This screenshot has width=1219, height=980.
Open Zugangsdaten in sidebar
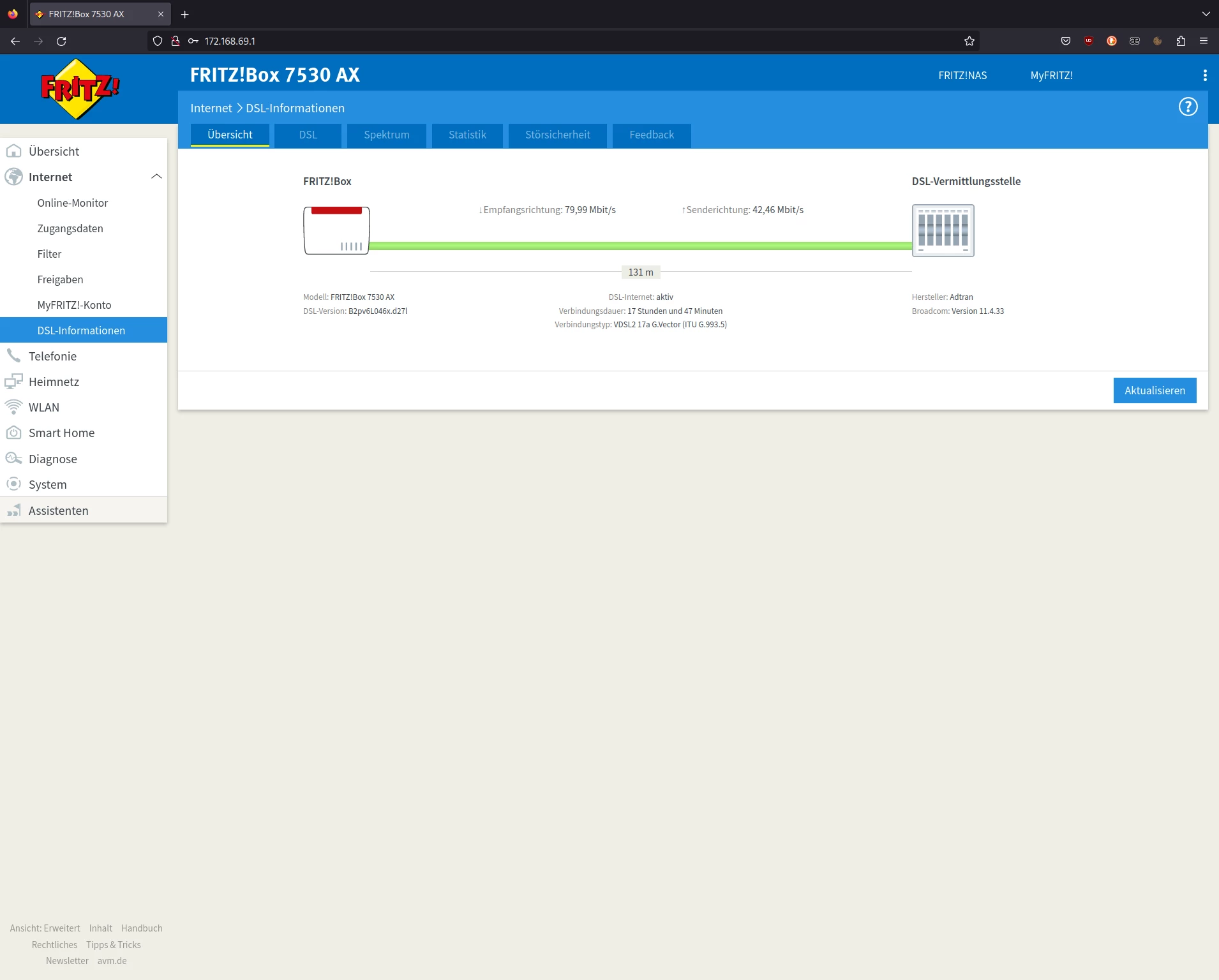[x=70, y=228]
